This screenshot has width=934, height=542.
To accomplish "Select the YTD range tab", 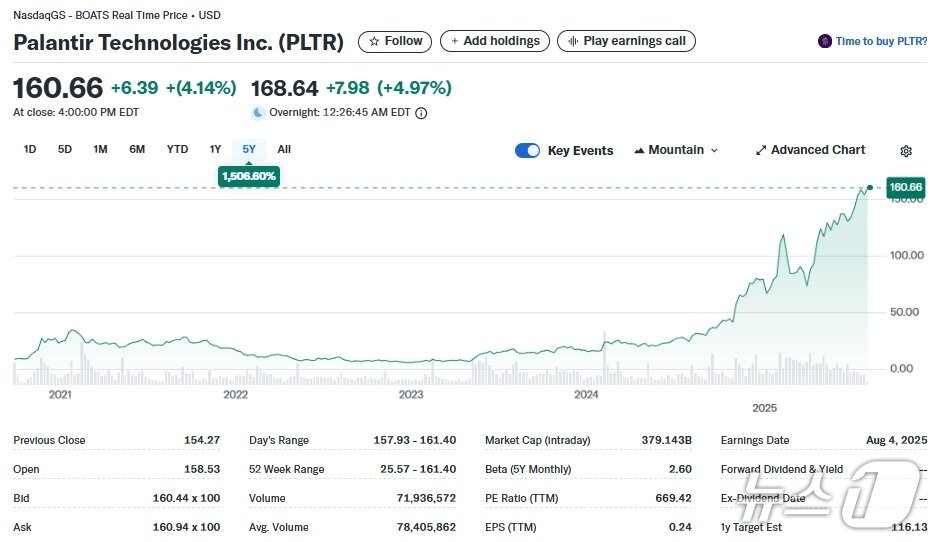I will tap(177, 149).
